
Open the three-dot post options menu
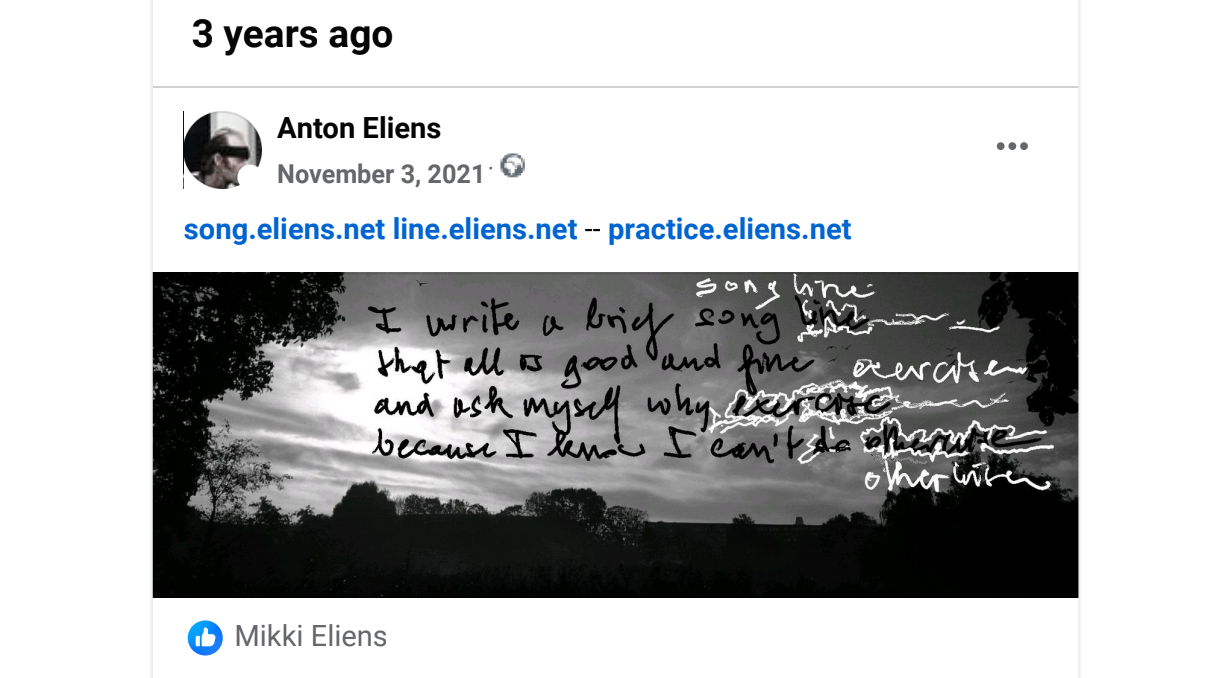pyautogui.click(x=1012, y=147)
